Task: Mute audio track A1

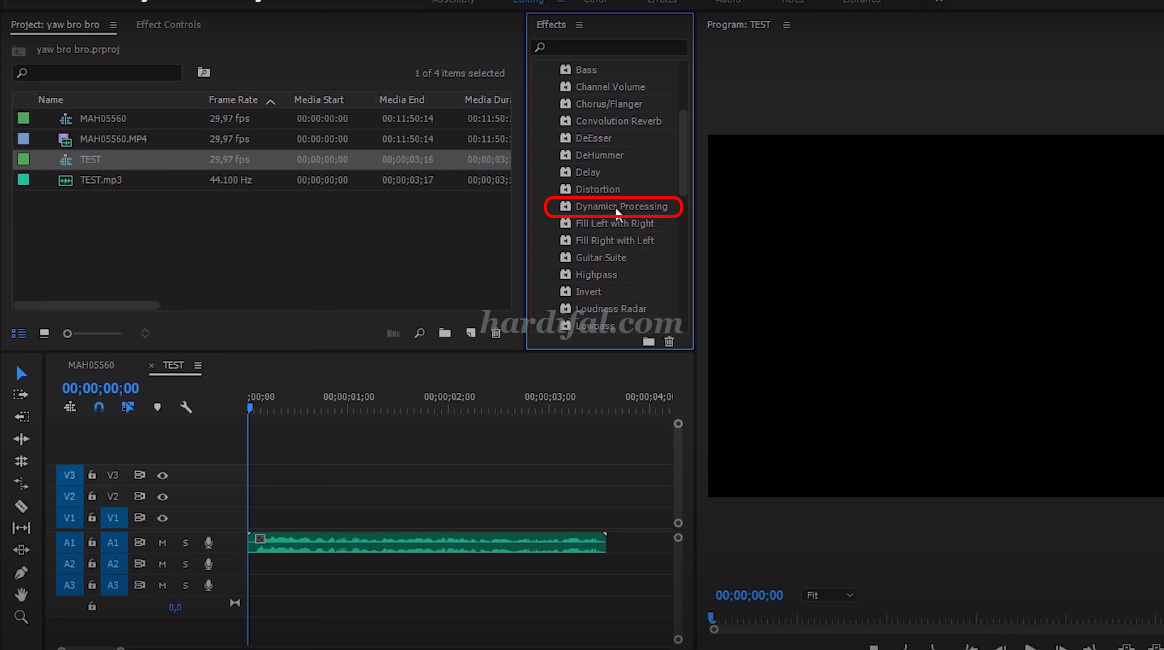Action: [x=162, y=543]
